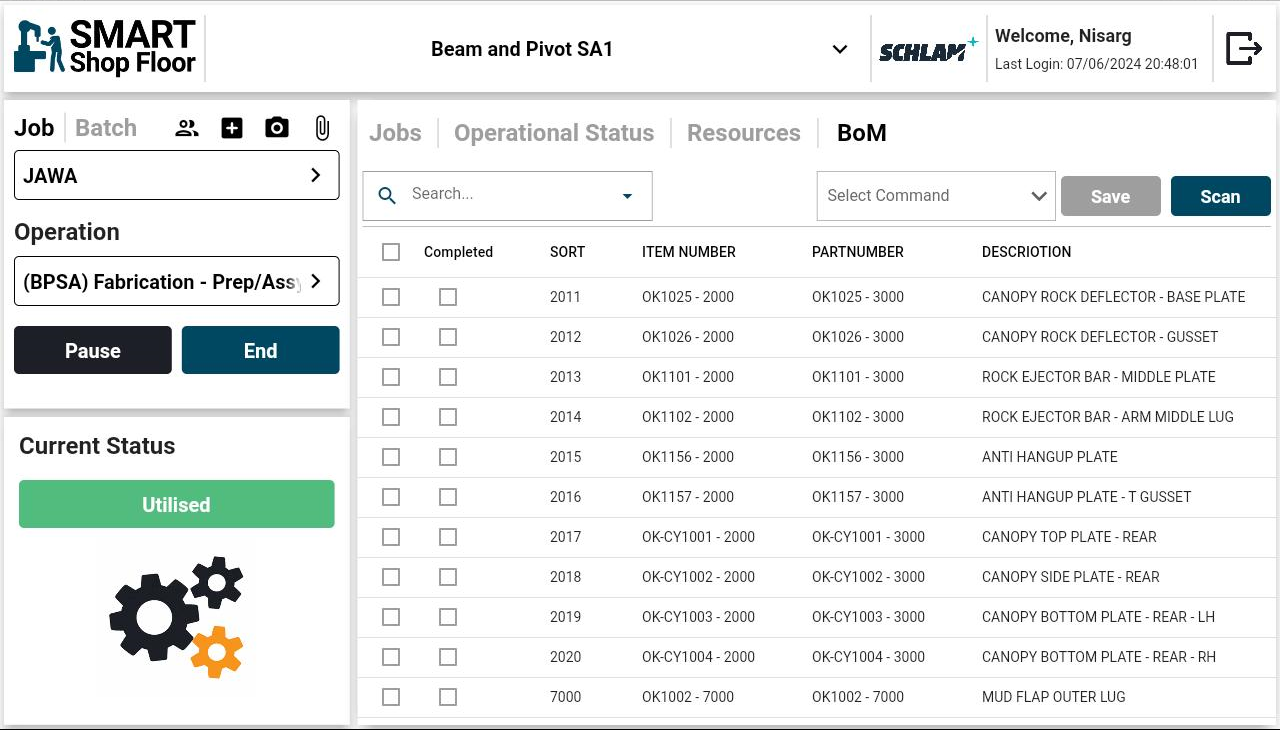Click the add (plus) icon in Job panel
The height and width of the screenshot is (730, 1280).
[232, 128]
